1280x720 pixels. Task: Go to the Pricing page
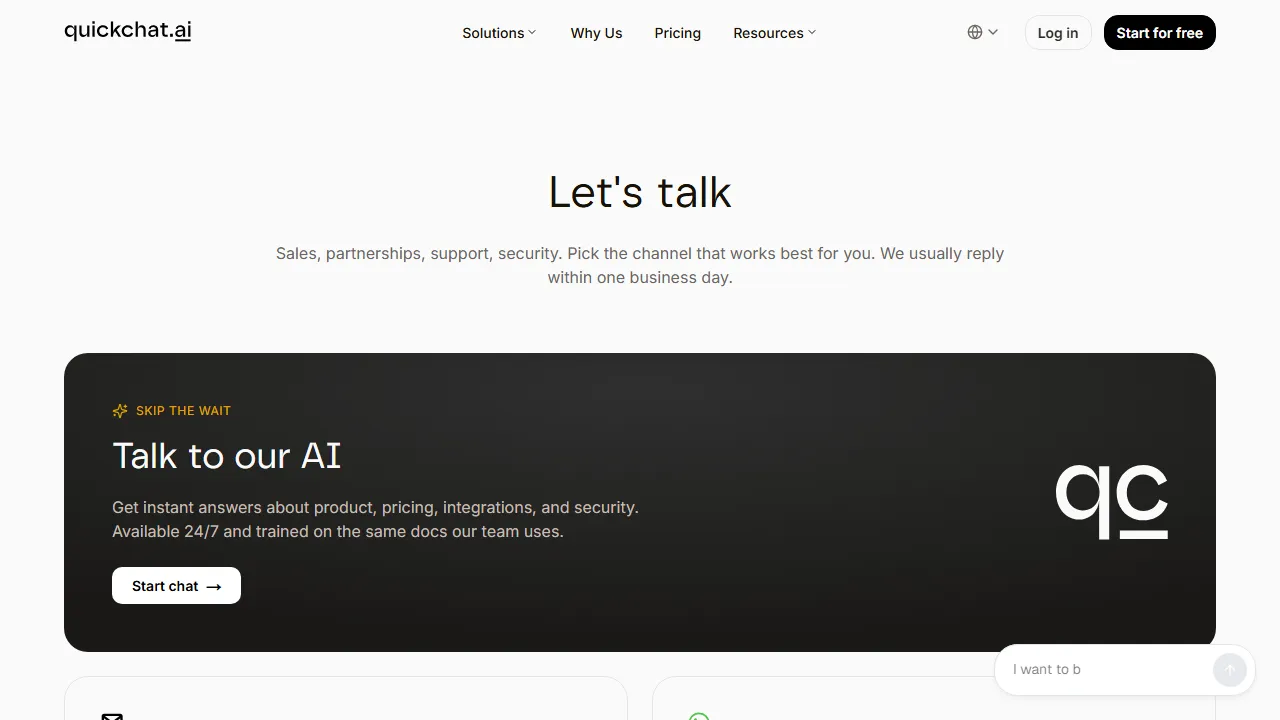pyautogui.click(x=677, y=33)
